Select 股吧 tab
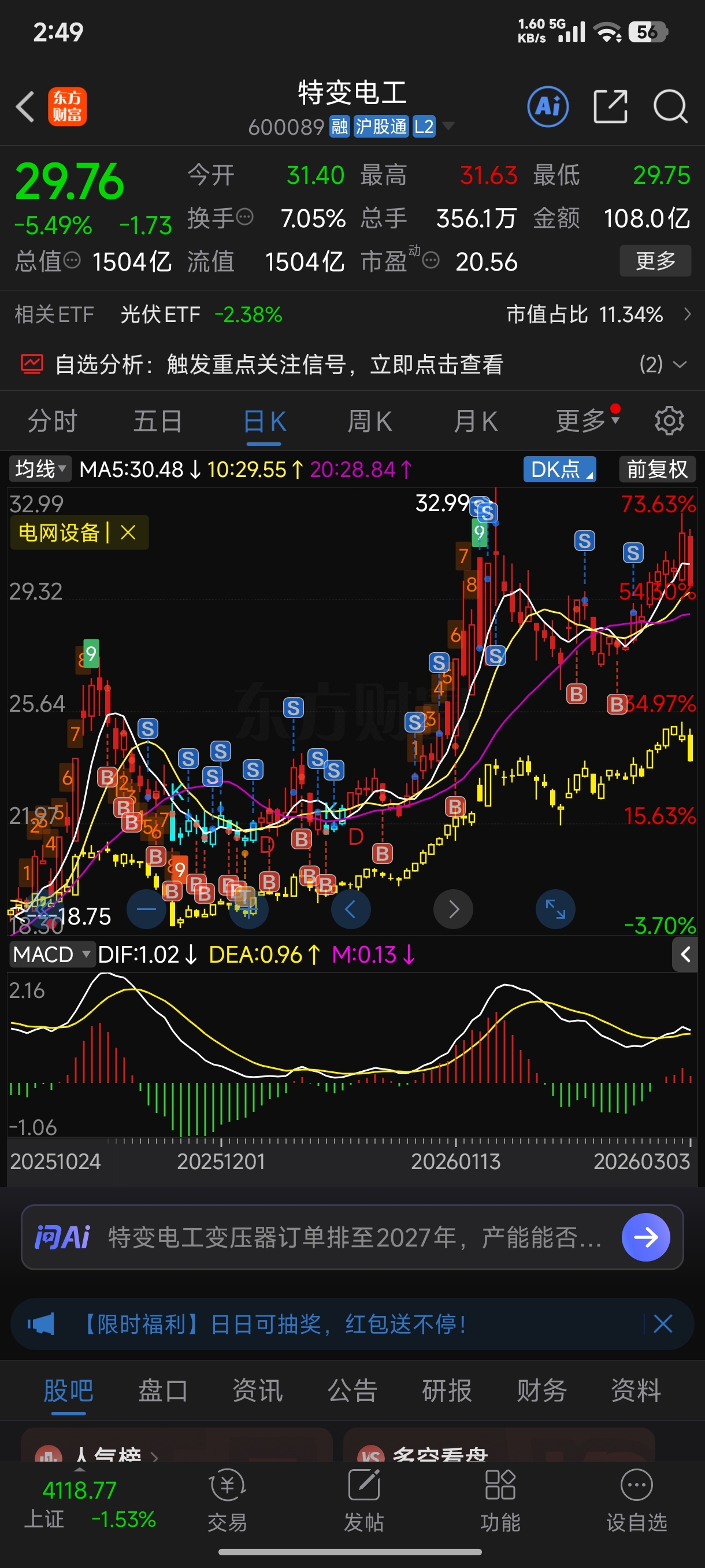 tap(68, 1391)
